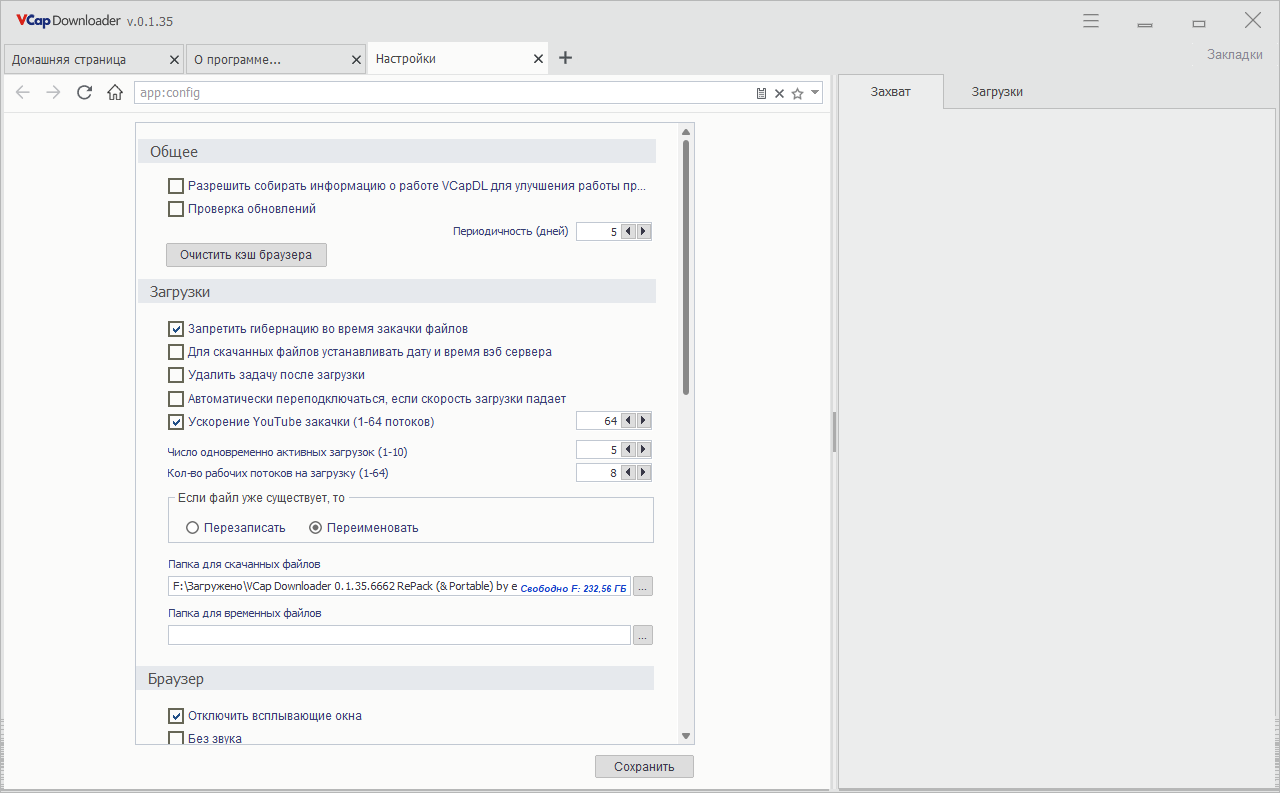
Task: Browse for Папка для скачанных файлов folder
Action: click(643, 587)
